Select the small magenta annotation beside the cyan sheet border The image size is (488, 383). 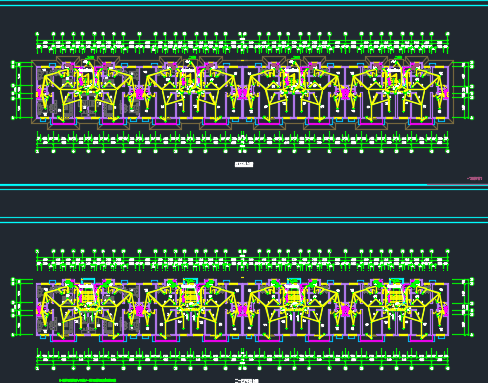point(475,178)
